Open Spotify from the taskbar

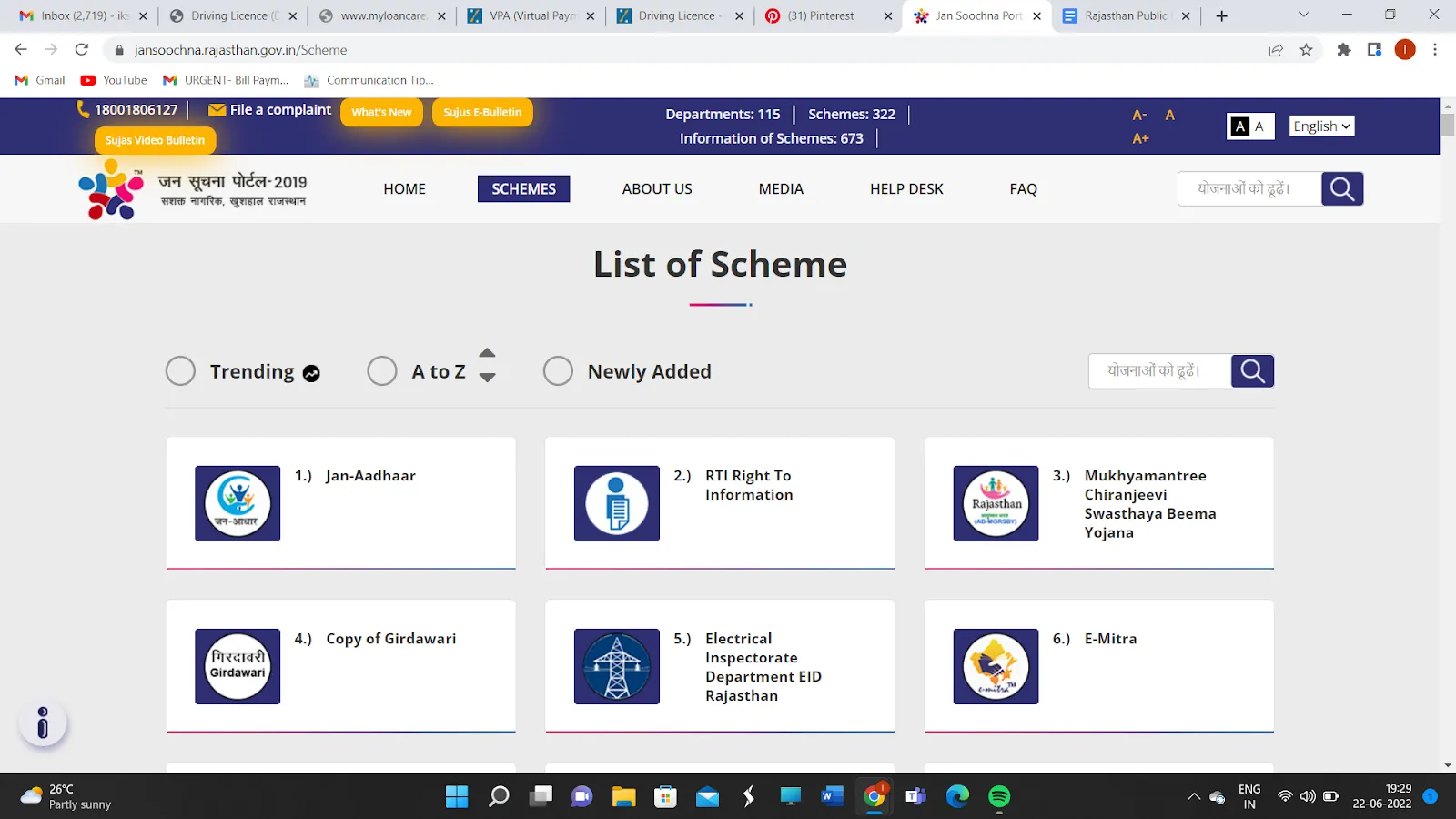coord(999,797)
